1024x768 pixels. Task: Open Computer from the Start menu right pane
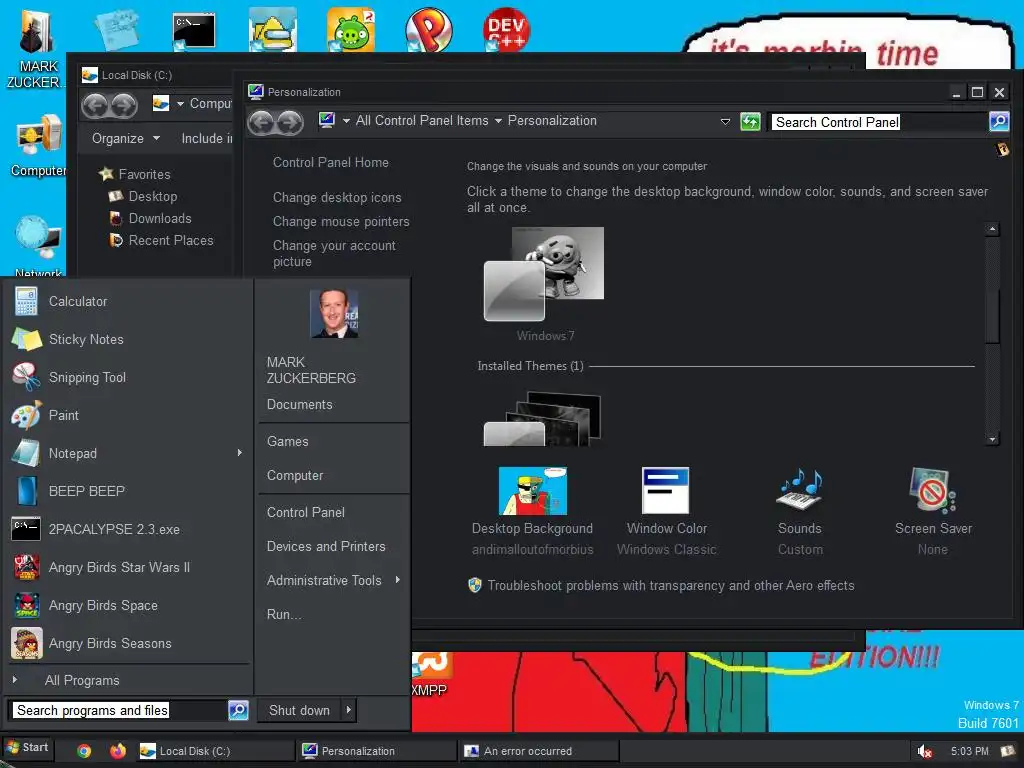(295, 475)
